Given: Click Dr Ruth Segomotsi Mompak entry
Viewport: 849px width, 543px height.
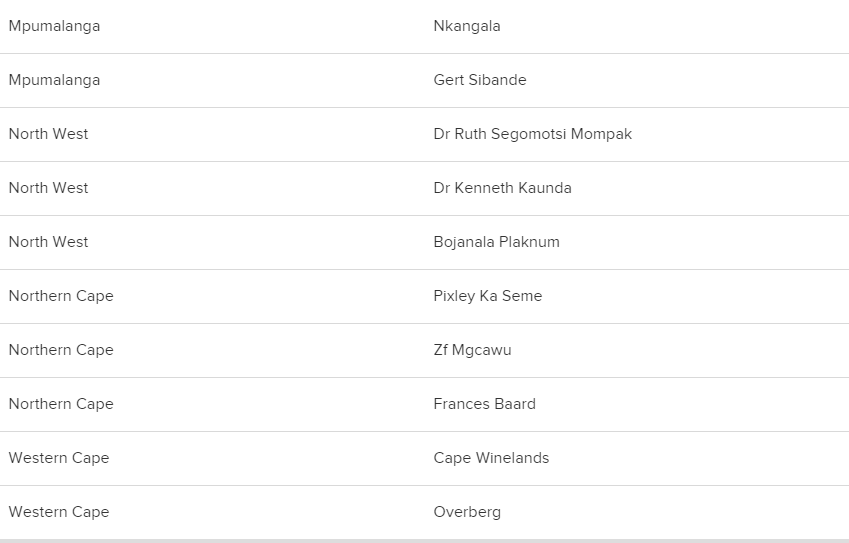Looking at the screenshot, I should 533,134.
